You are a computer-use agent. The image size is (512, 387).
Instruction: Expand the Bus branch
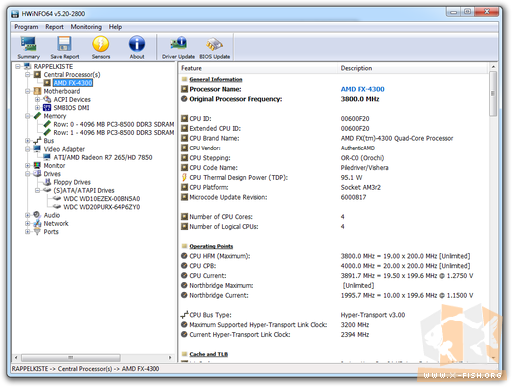28,141
